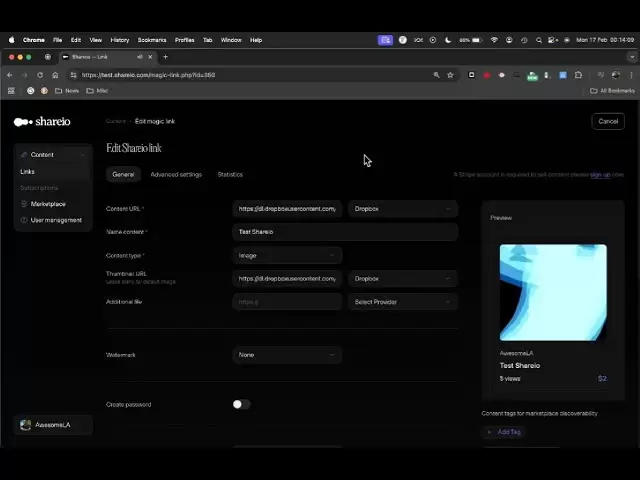Click the Cancel button
This screenshot has height=480, width=640.
608,121
